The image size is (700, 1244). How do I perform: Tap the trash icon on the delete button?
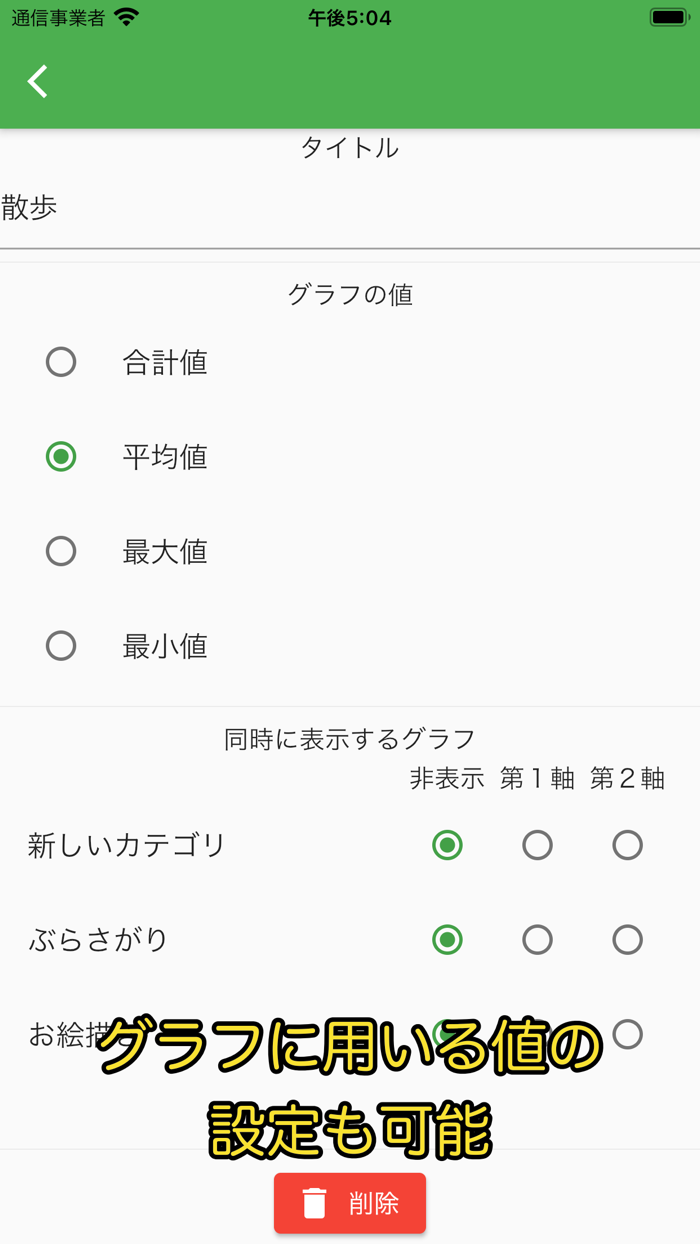pos(316,1203)
